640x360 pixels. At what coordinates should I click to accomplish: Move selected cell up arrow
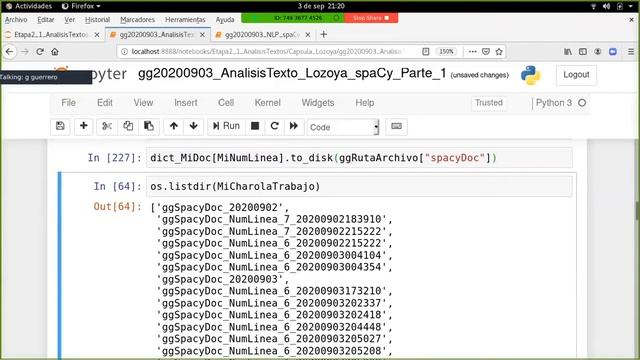point(173,126)
